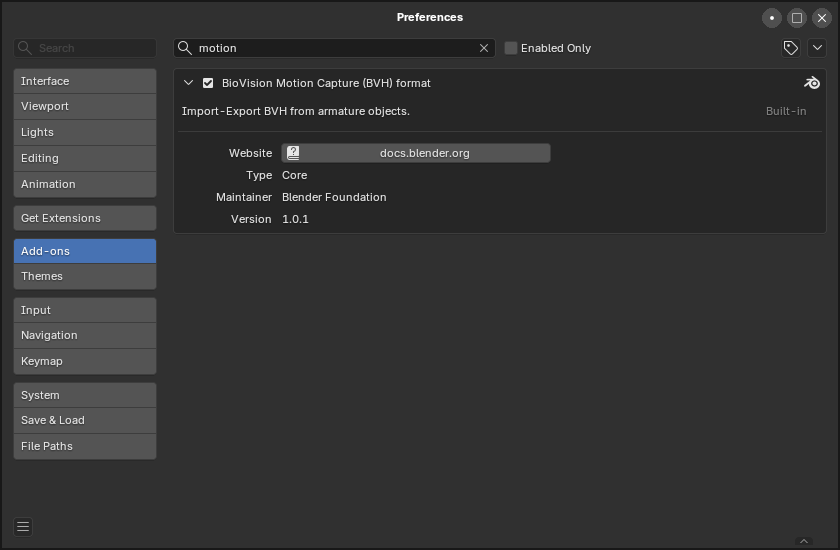Select the Add-ons section
This screenshot has width=840, height=550.
[x=85, y=251]
